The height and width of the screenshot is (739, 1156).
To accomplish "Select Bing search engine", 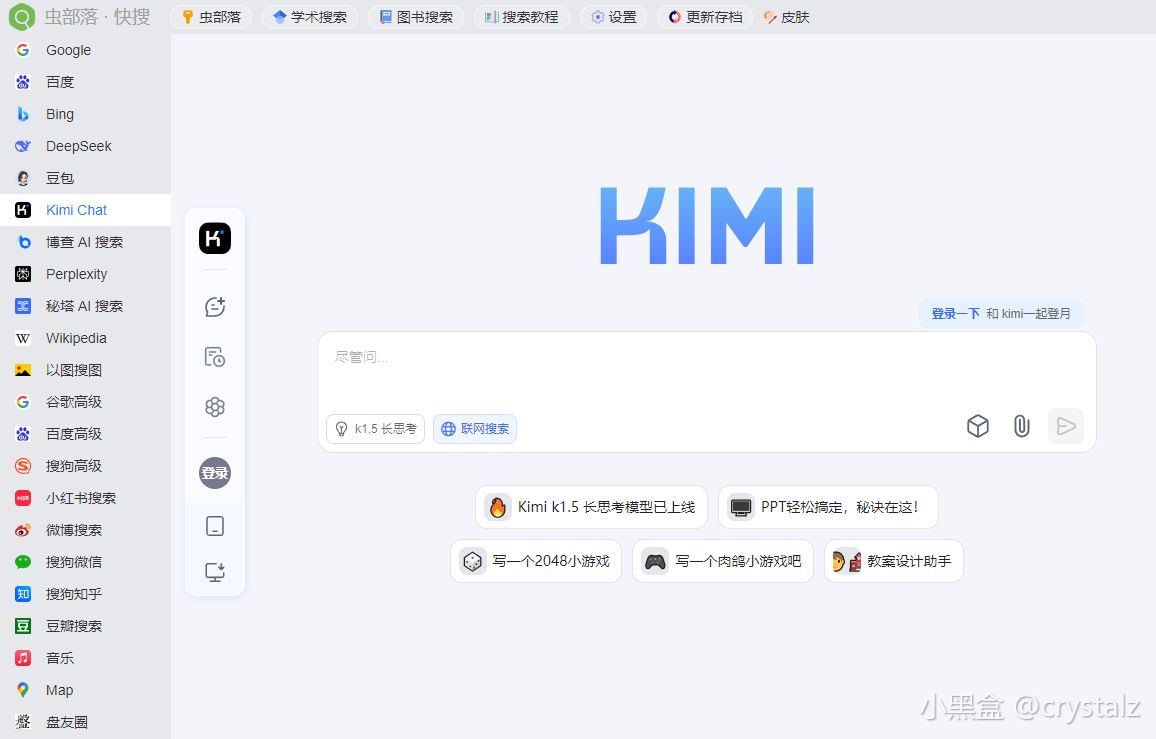I will coord(86,114).
